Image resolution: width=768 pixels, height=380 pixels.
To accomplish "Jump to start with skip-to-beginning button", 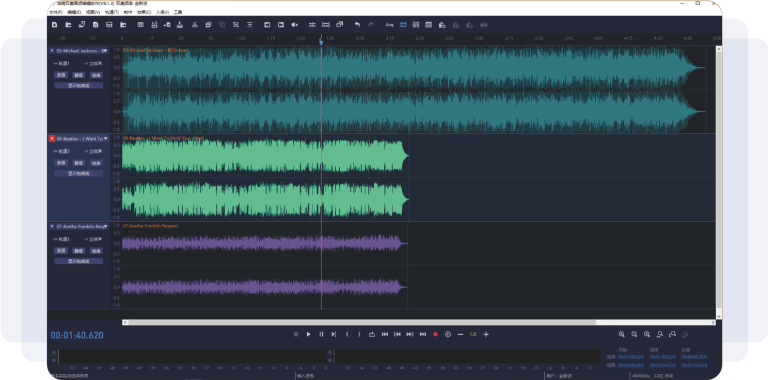I will point(385,334).
